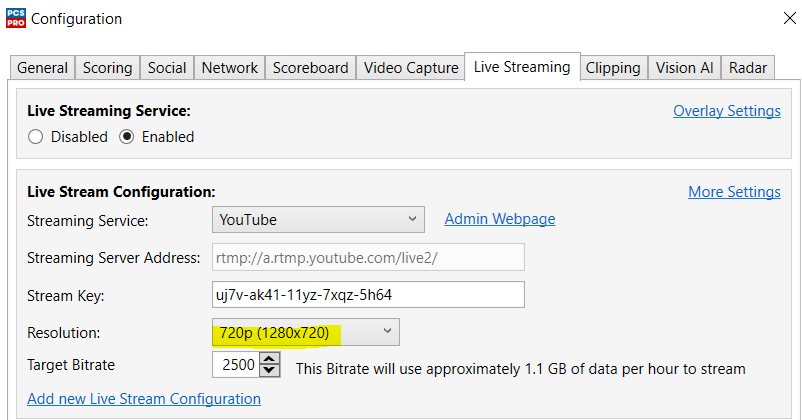The image size is (802, 420).
Task: Increase Target Bitrate with up arrow
Action: tap(269, 360)
